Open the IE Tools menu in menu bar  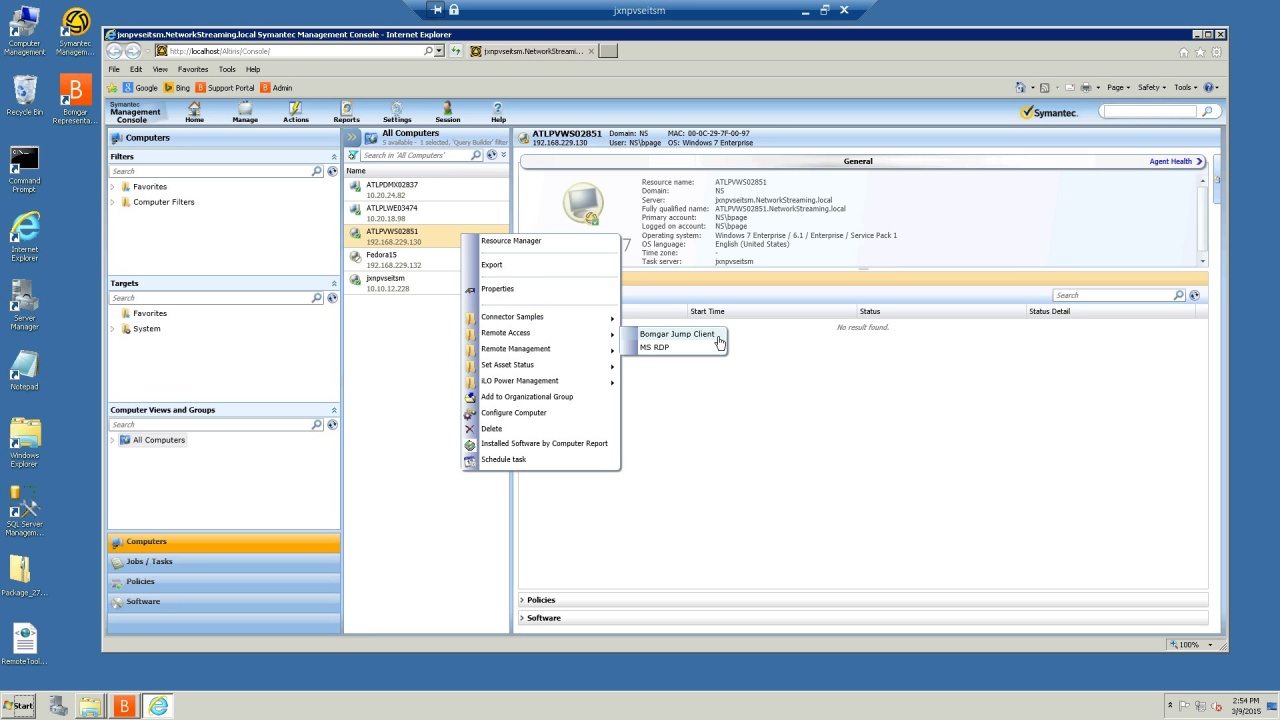pyautogui.click(x=227, y=70)
